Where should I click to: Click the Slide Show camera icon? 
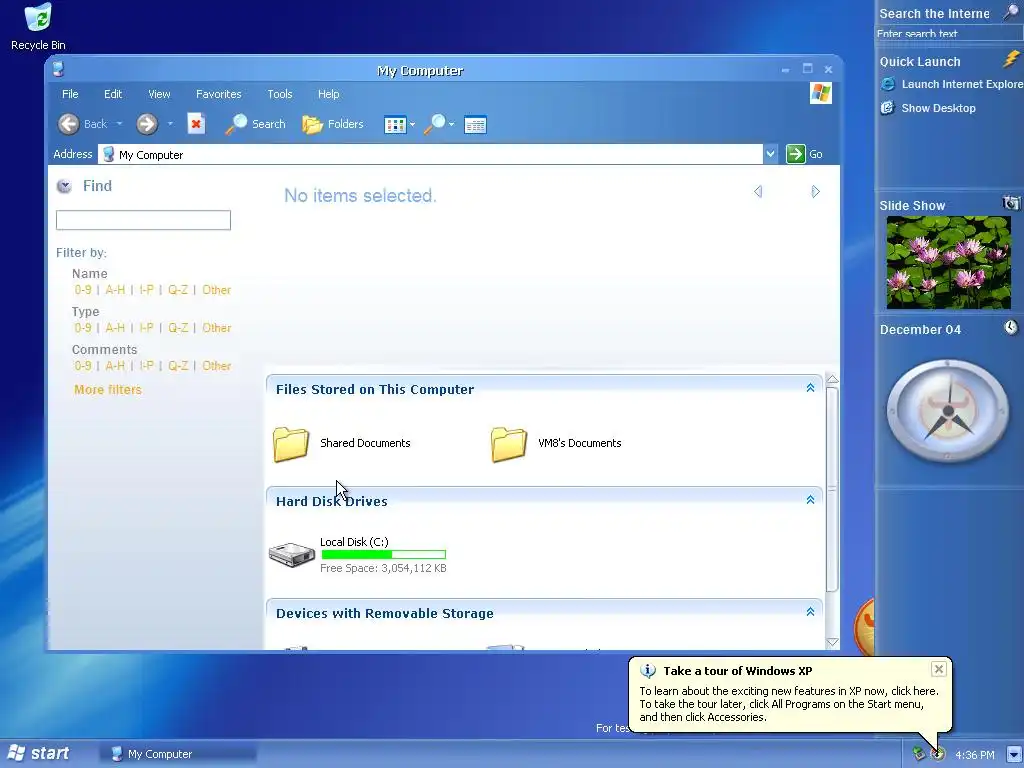(1011, 203)
